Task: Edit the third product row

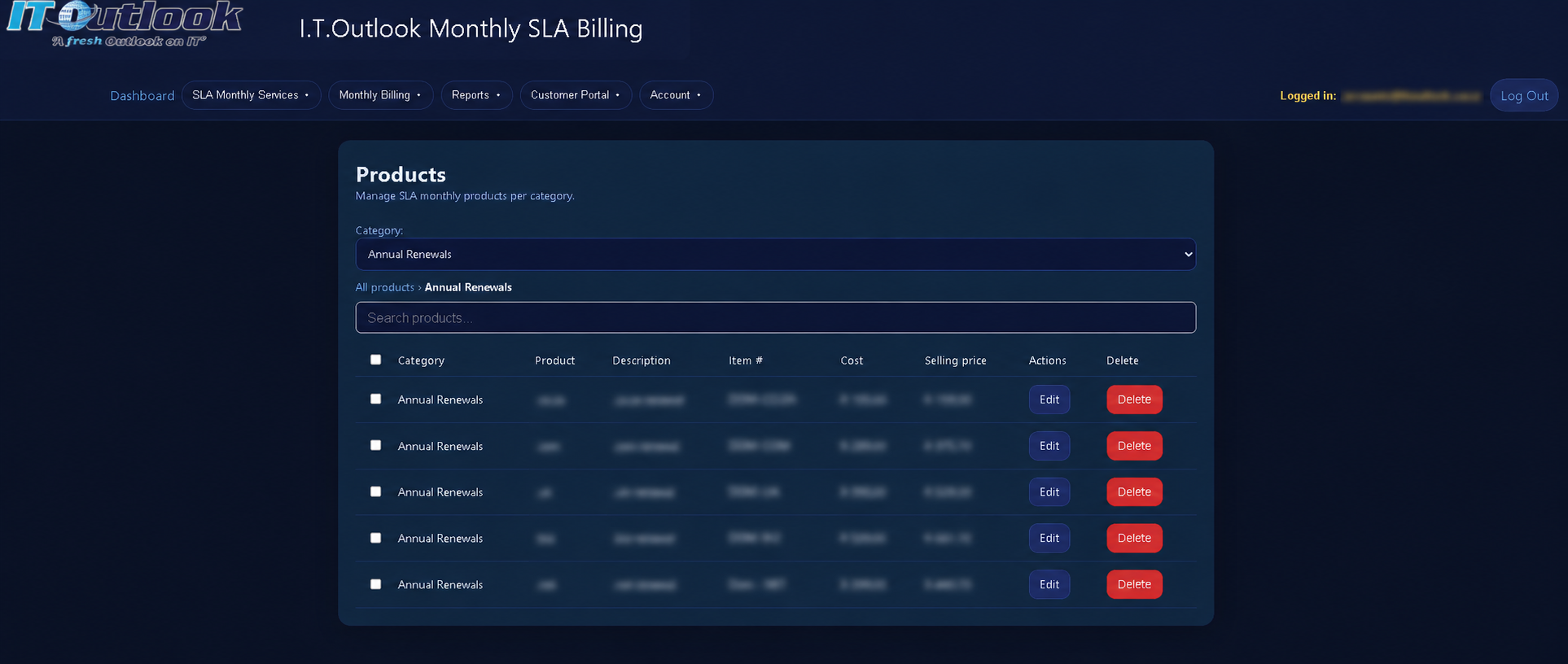Action: click(x=1049, y=491)
